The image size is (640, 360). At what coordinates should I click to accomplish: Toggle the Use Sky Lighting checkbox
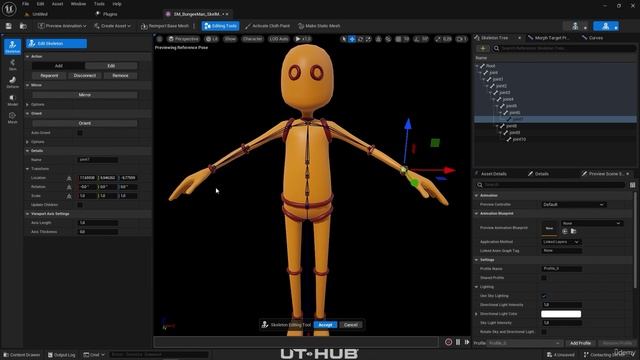(x=544, y=296)
